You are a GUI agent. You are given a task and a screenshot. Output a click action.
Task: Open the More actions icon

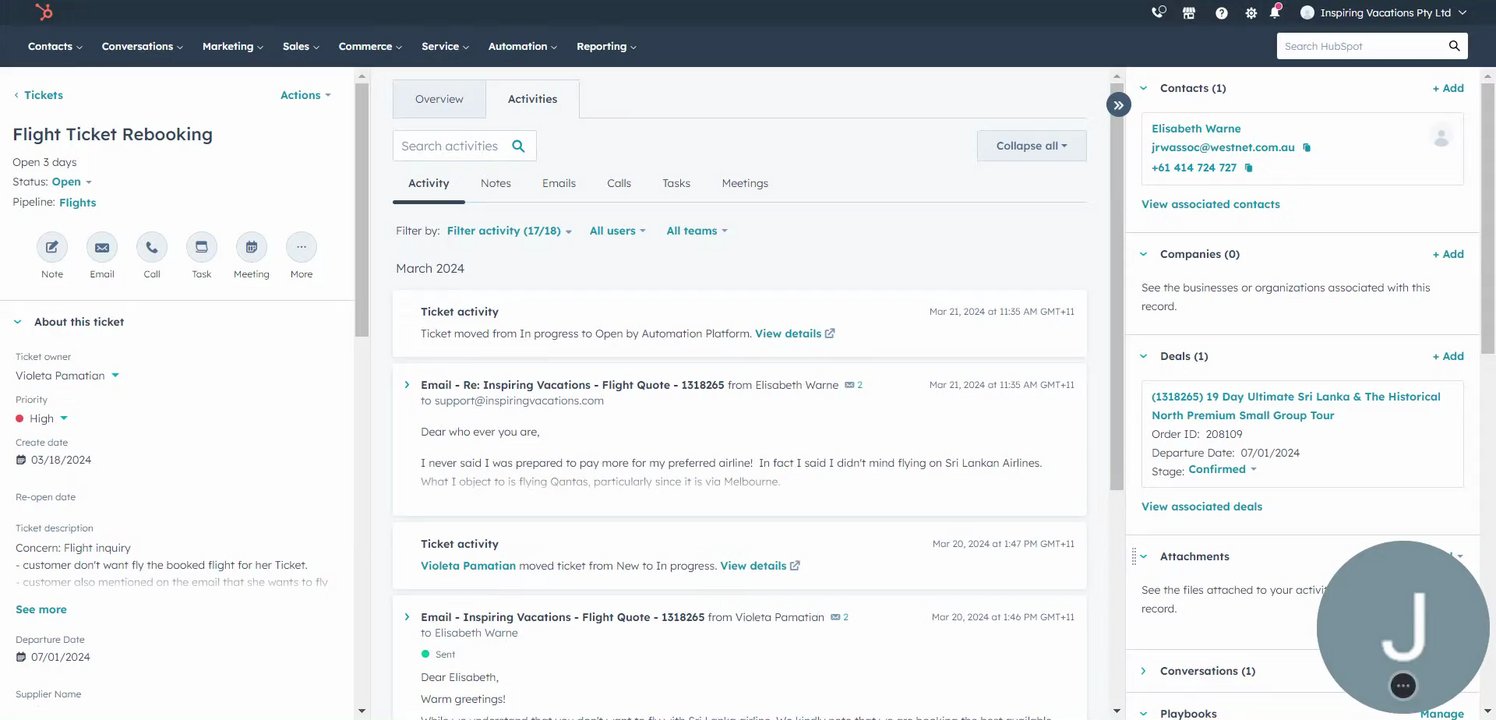(301, 247)
